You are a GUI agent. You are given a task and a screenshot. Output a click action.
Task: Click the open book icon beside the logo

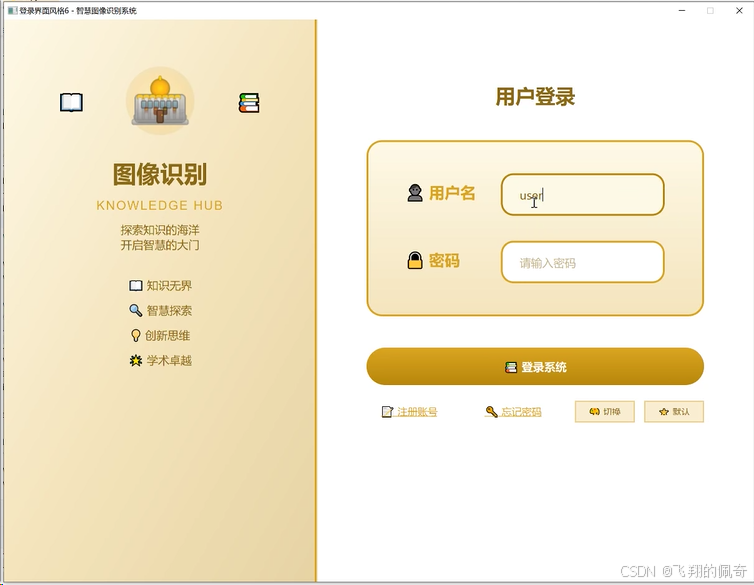[71, 102]
